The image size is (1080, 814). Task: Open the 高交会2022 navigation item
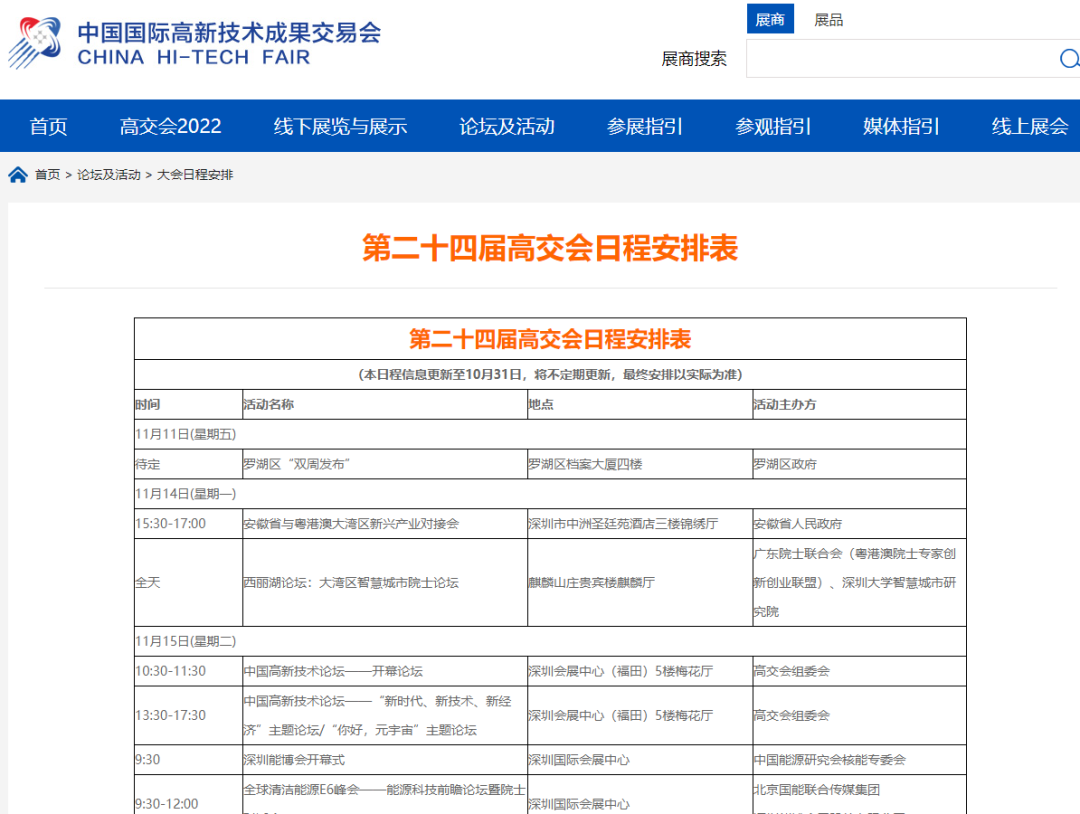pos(170,126)
